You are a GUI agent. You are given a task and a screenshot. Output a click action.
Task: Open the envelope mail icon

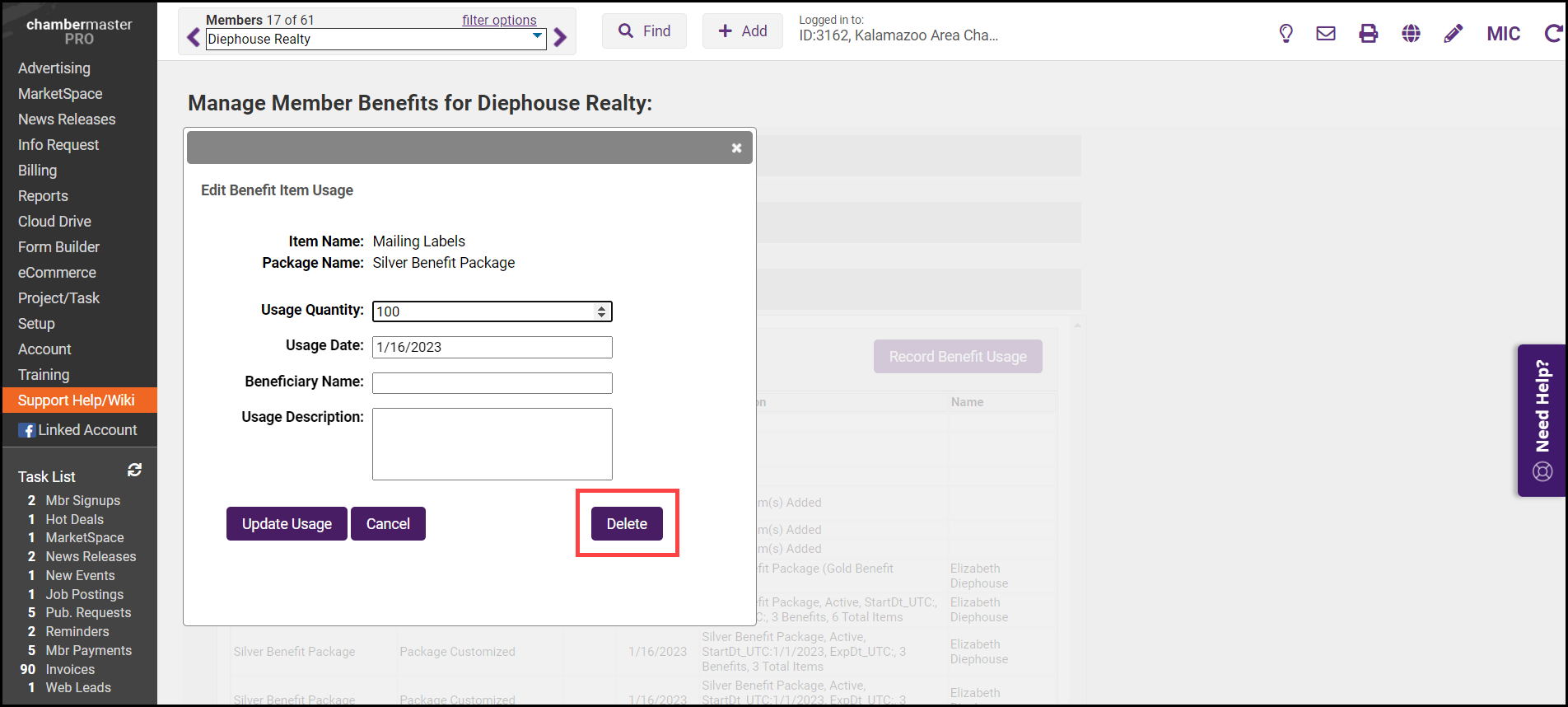1326,34
